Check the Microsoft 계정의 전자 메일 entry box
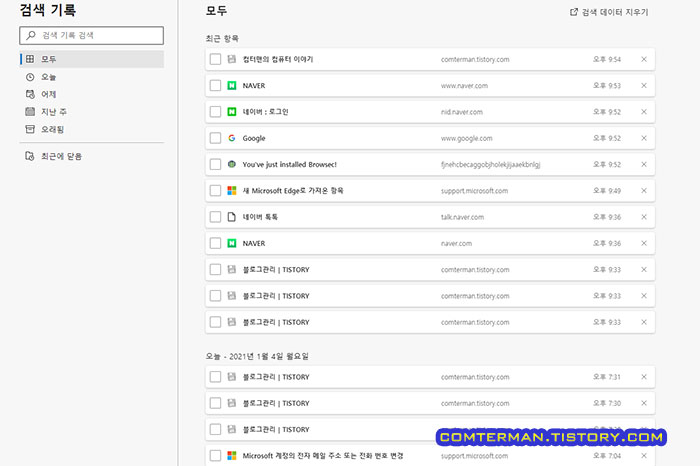Viewport: 700px width, 466px height. pyautogui.click(x=215, y=456)
